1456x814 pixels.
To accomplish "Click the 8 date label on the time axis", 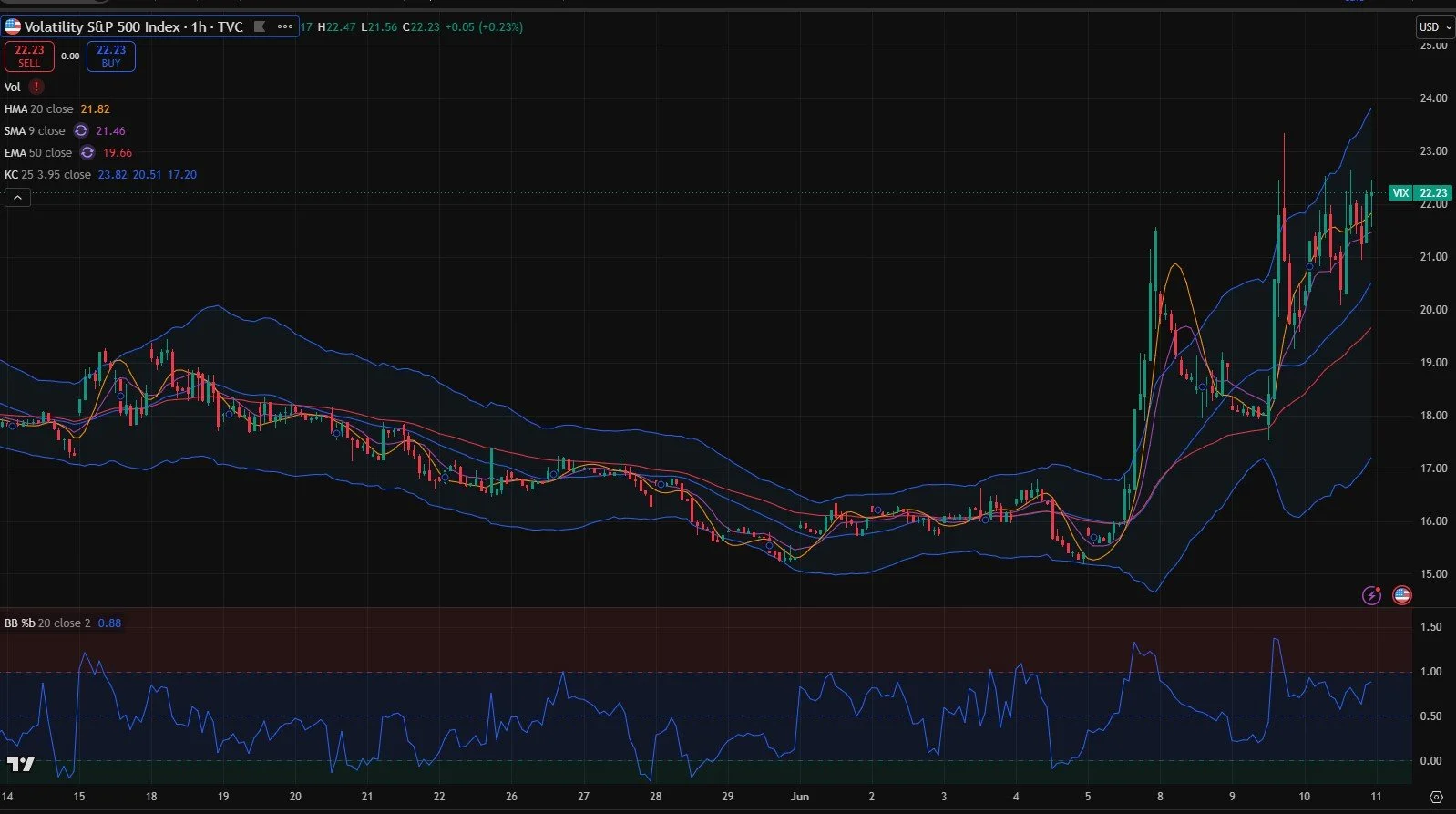I will (x=1160, y=797).
